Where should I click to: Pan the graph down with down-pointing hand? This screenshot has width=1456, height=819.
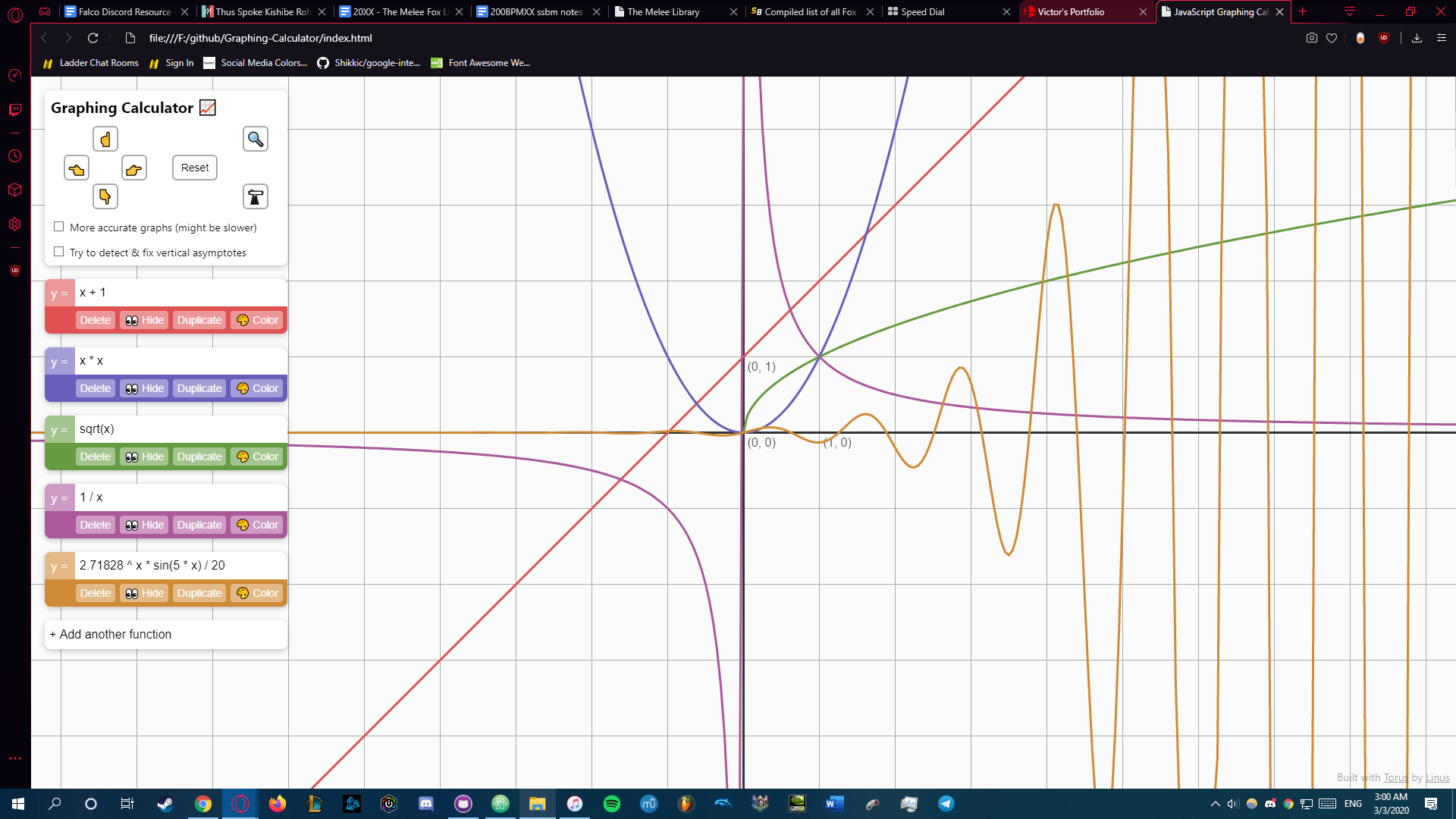[x=105, y=197]
